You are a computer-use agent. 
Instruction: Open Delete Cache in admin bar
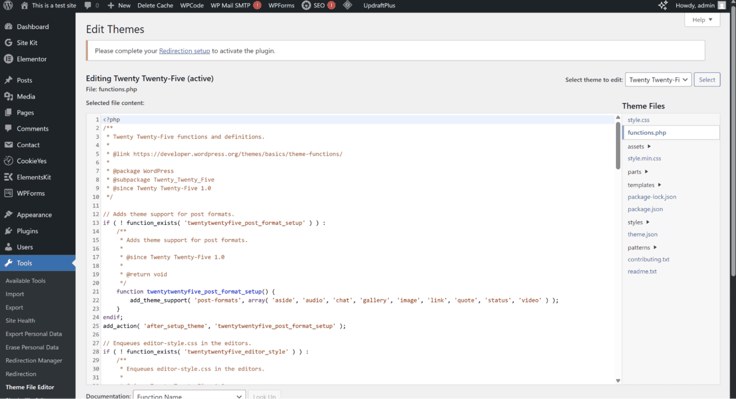[x=155, y=6]
